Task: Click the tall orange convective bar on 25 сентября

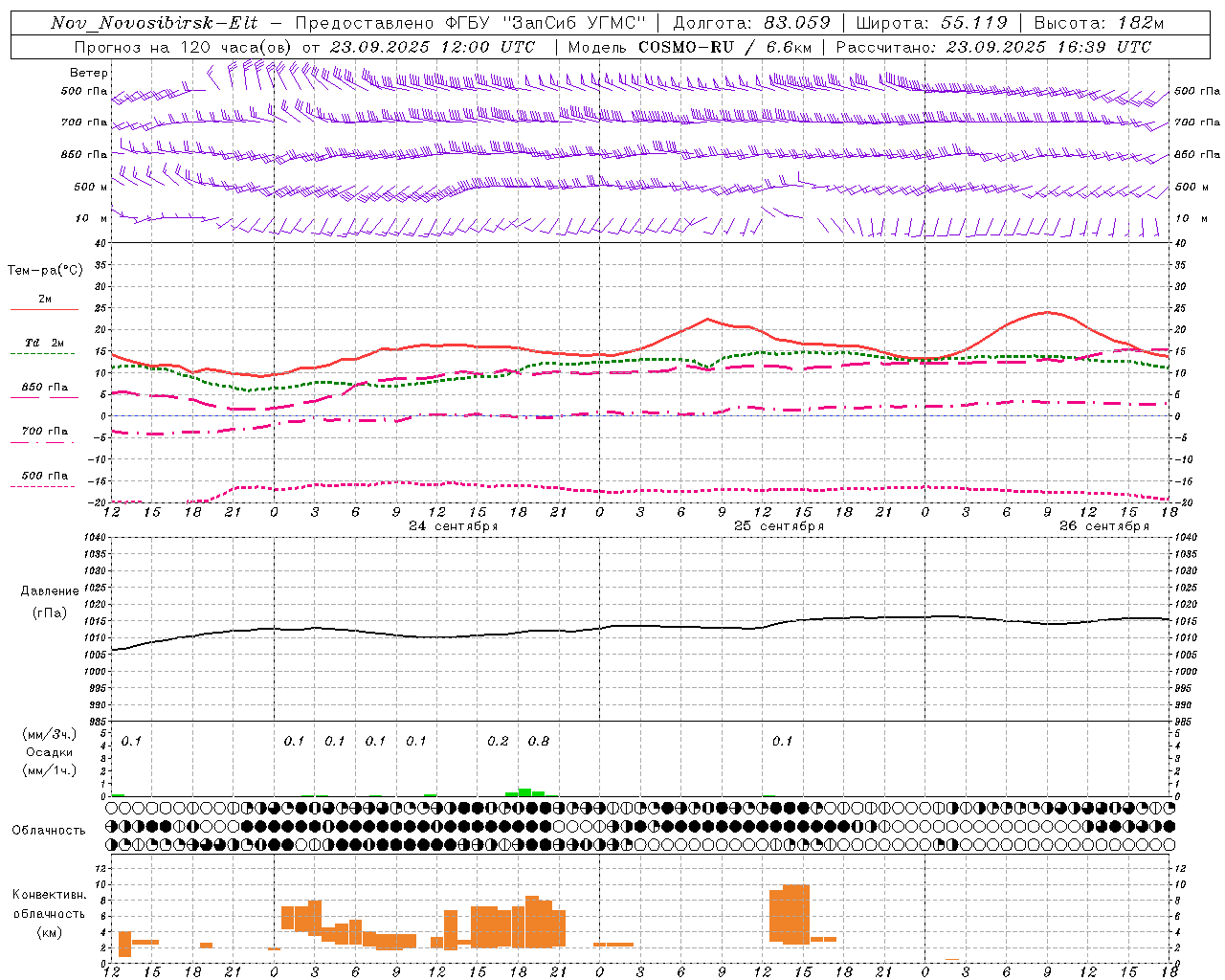Action: [x=795, y=914]
